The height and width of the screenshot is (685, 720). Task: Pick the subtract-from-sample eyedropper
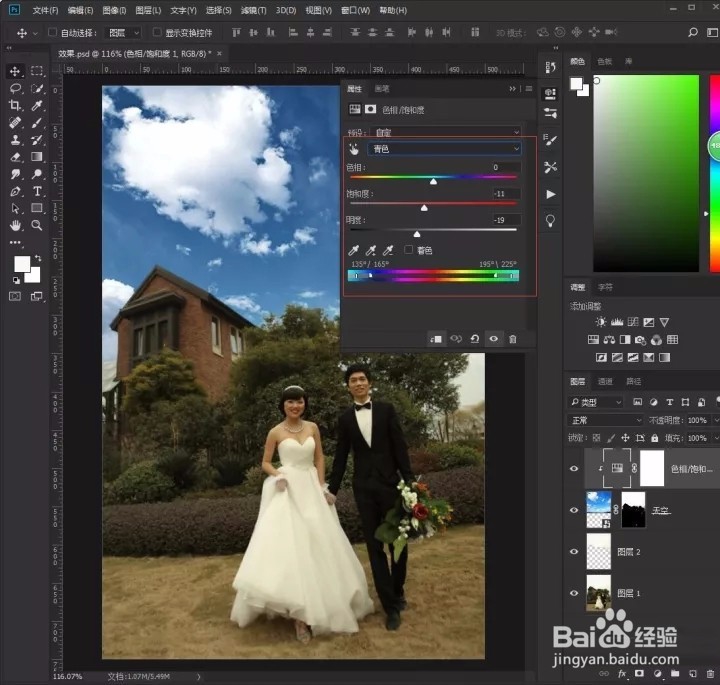pyautogui.click(x=388, y=250)
